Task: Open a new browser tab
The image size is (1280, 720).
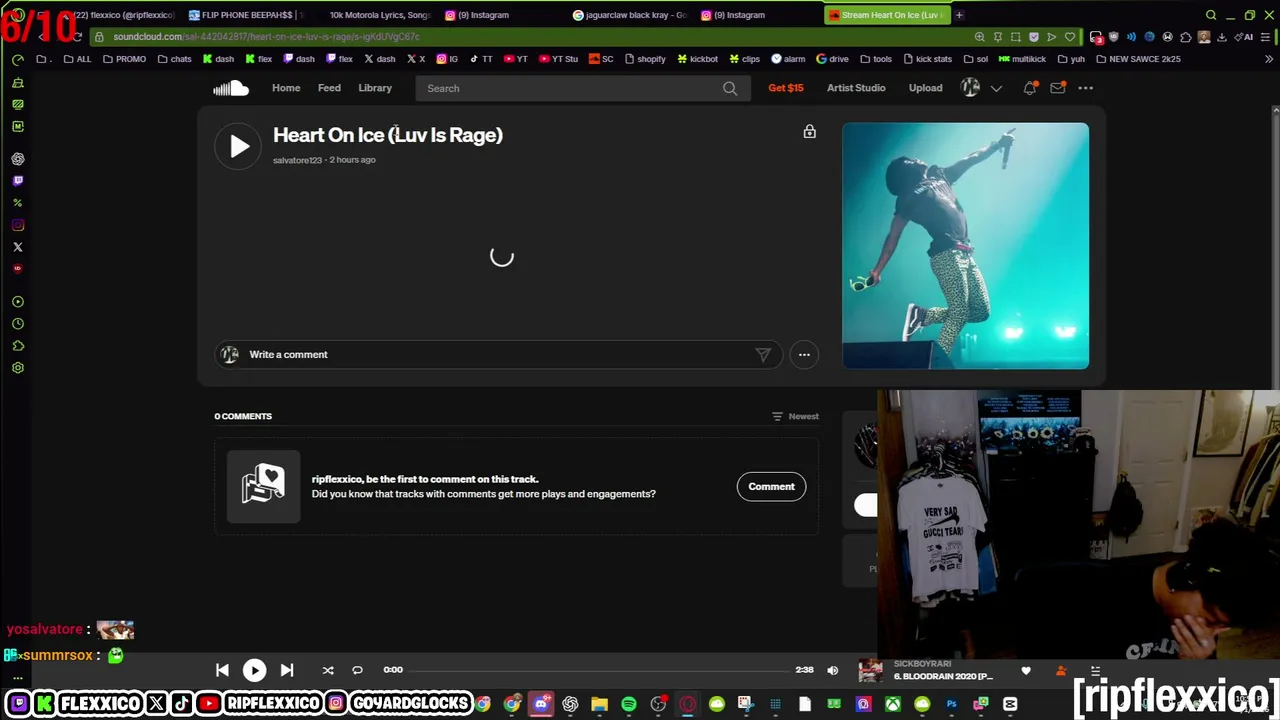Action: click(959, 15)
